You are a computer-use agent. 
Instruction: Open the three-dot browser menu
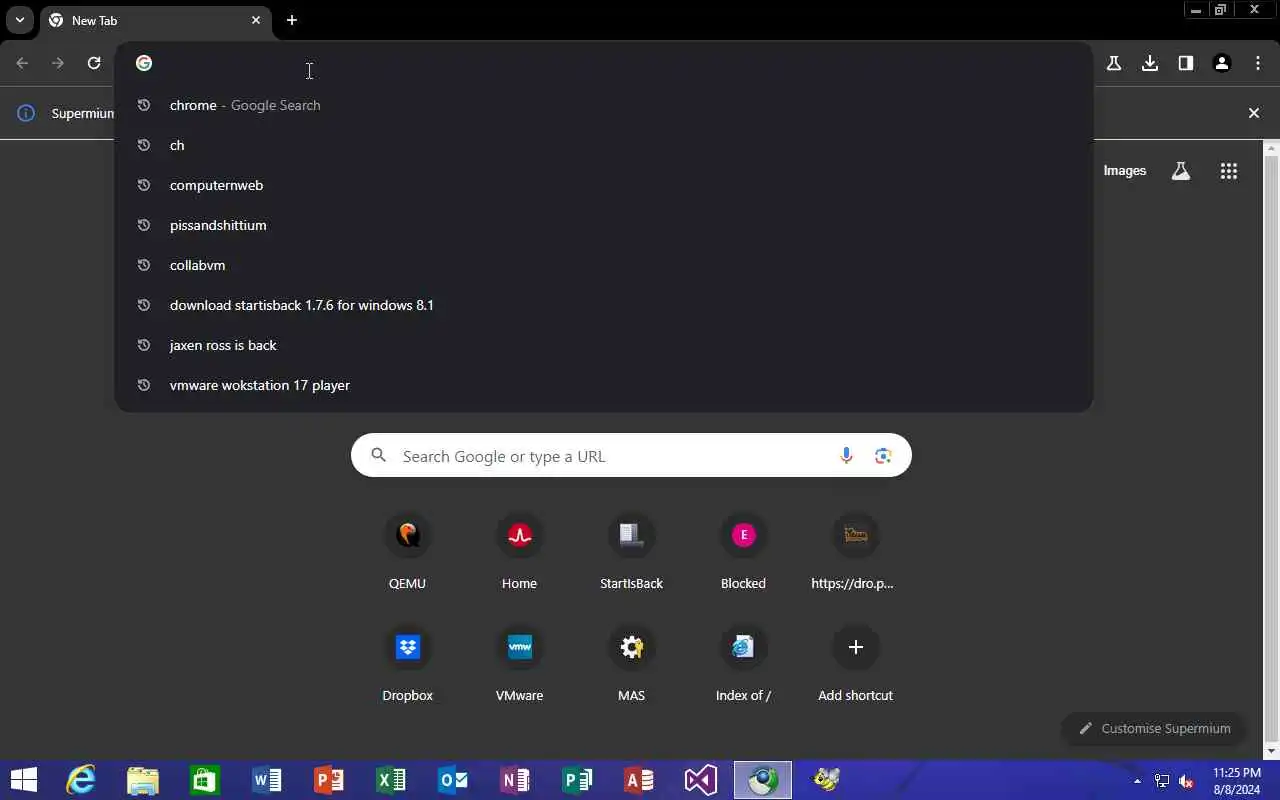[x=1258, y=63]
